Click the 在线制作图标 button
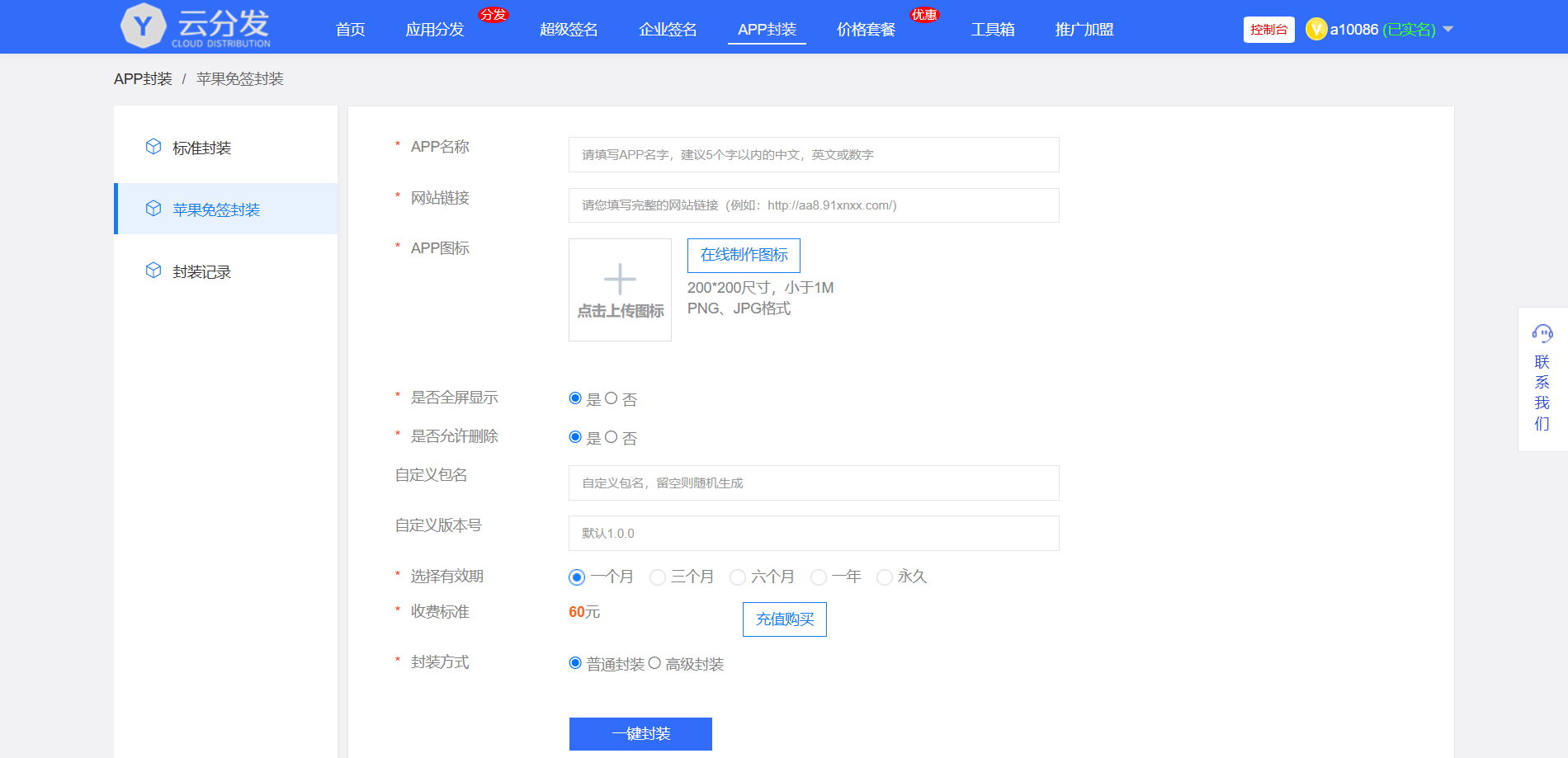1568x758 pixels. point(744,256)
